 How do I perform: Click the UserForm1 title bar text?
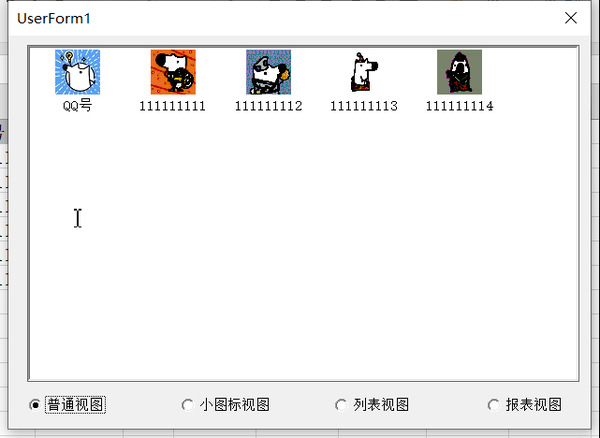click(54, 18)
